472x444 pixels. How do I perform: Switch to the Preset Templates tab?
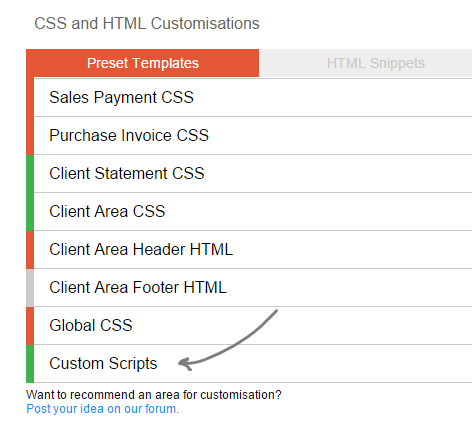[142, 63]
